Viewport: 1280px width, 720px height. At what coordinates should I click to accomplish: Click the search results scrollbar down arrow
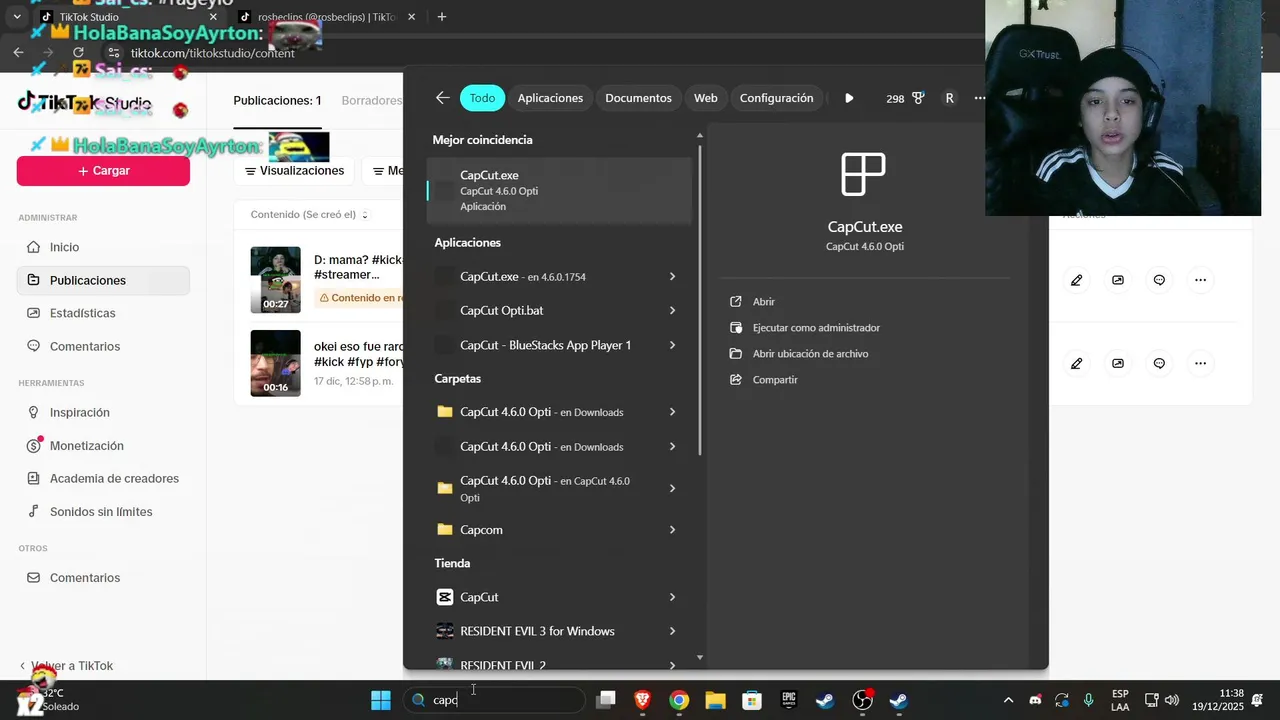[700, 657]
